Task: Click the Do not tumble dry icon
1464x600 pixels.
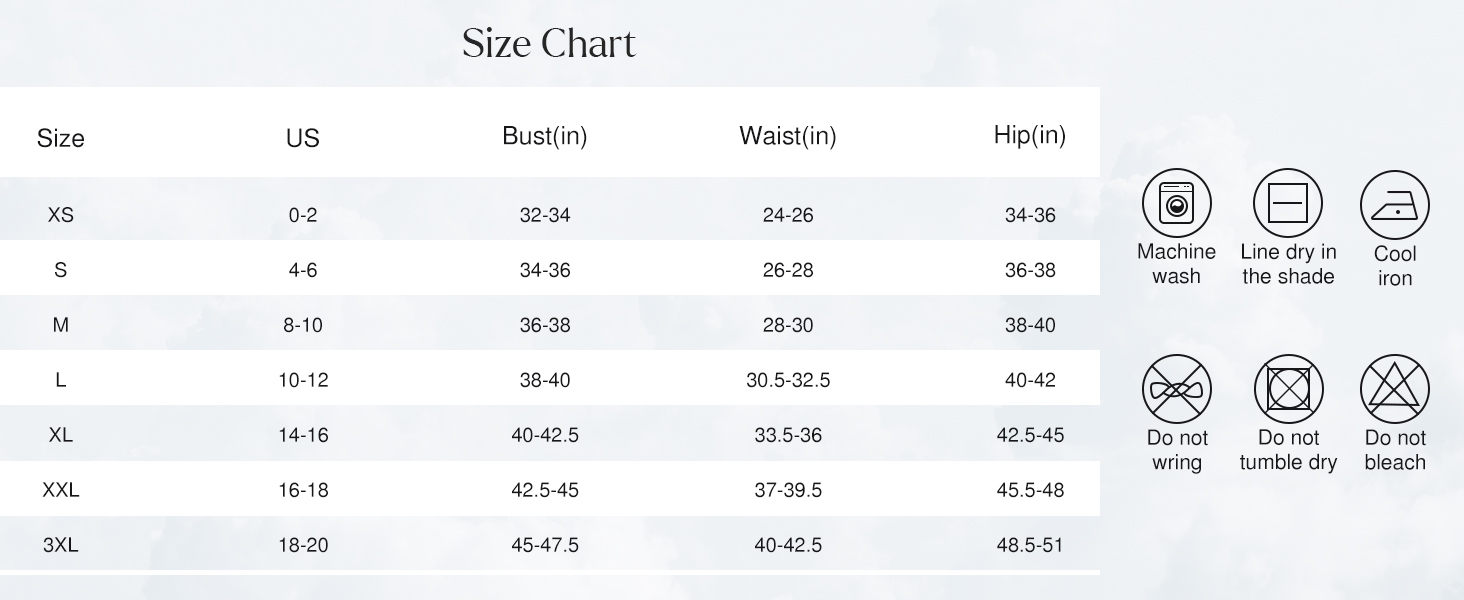Action: [x=1288, y=389]
